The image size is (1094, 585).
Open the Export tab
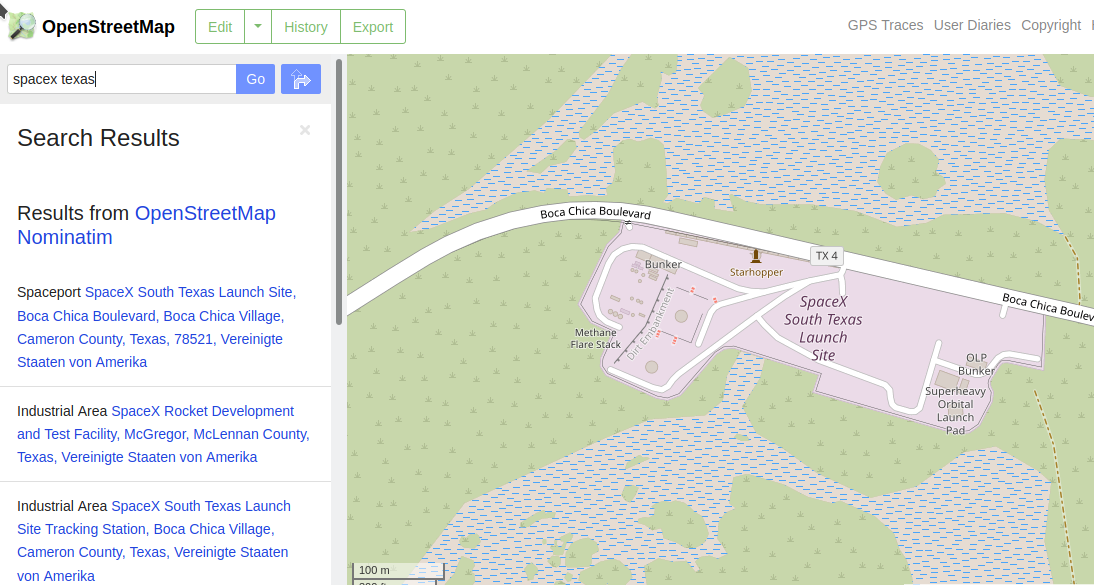373,27
